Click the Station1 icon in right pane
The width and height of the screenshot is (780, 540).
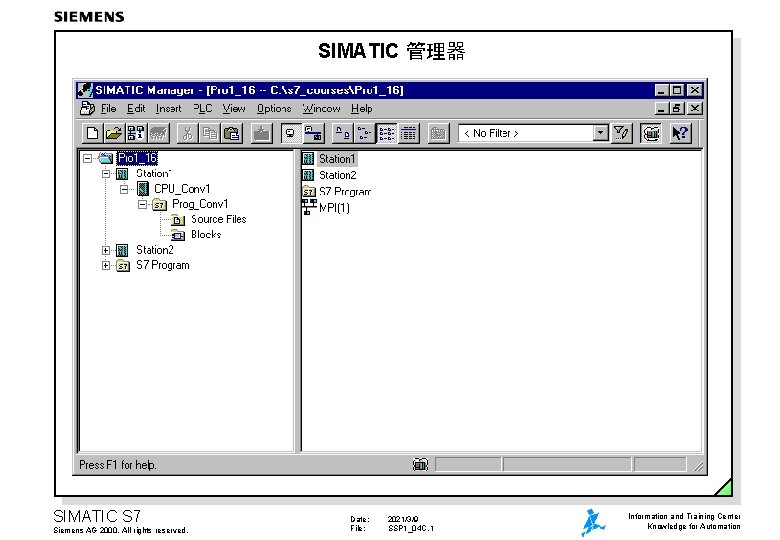(308, 159)
